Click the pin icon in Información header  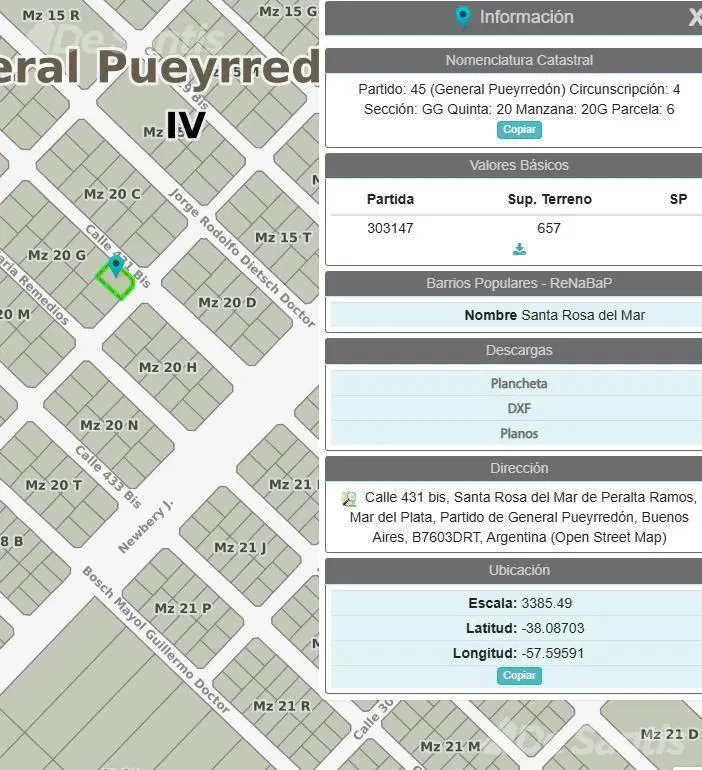pos(462,17)
